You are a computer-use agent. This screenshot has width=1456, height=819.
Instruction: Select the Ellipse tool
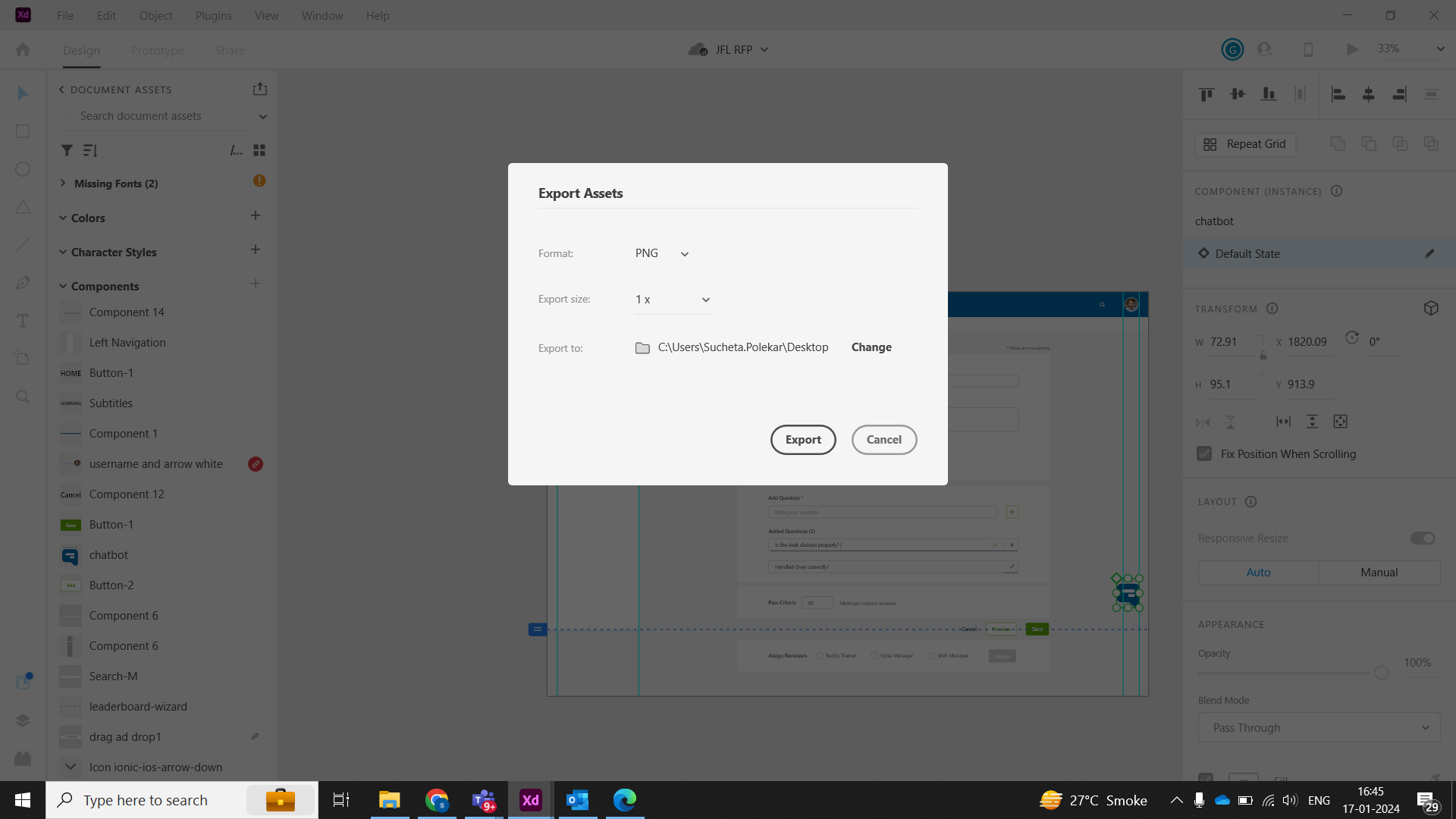pos(23,169)
